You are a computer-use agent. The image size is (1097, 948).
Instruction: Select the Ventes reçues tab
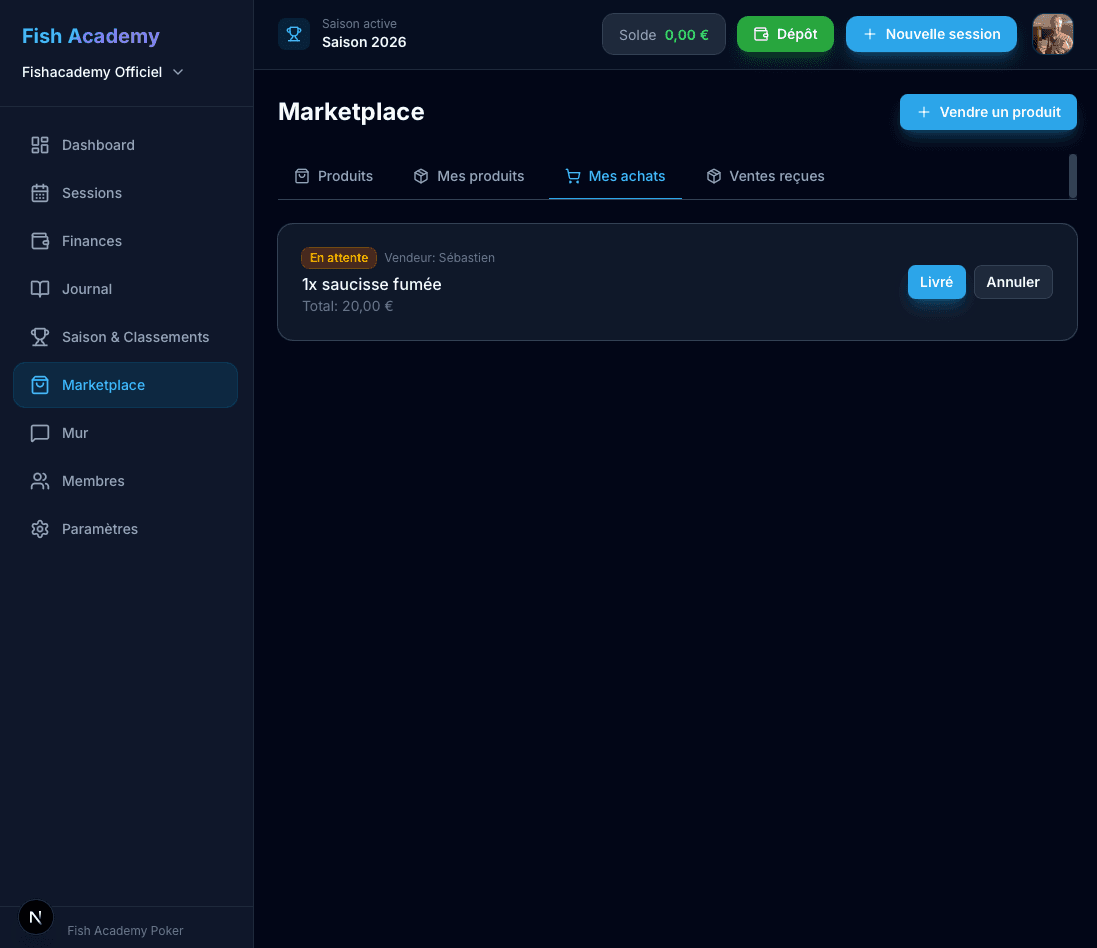tap(765, 176)
